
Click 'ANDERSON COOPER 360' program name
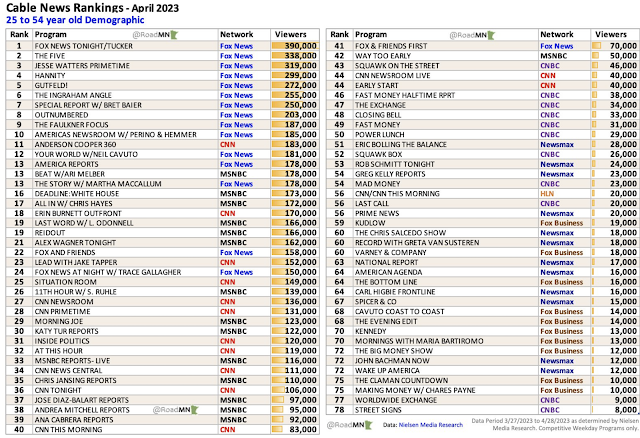(x=76, y=145)
